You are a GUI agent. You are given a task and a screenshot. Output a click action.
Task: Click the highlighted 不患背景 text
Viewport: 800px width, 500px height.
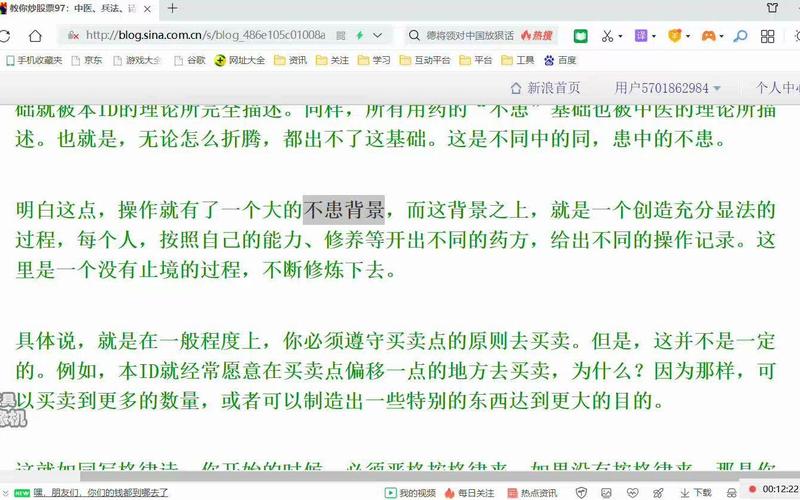(344, 210)
